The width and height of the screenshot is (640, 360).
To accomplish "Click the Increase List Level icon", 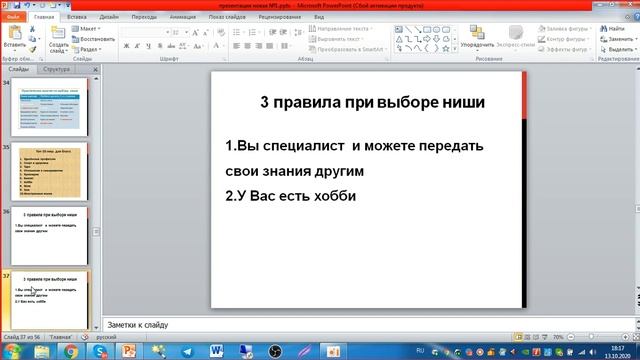I will [283, 32].
